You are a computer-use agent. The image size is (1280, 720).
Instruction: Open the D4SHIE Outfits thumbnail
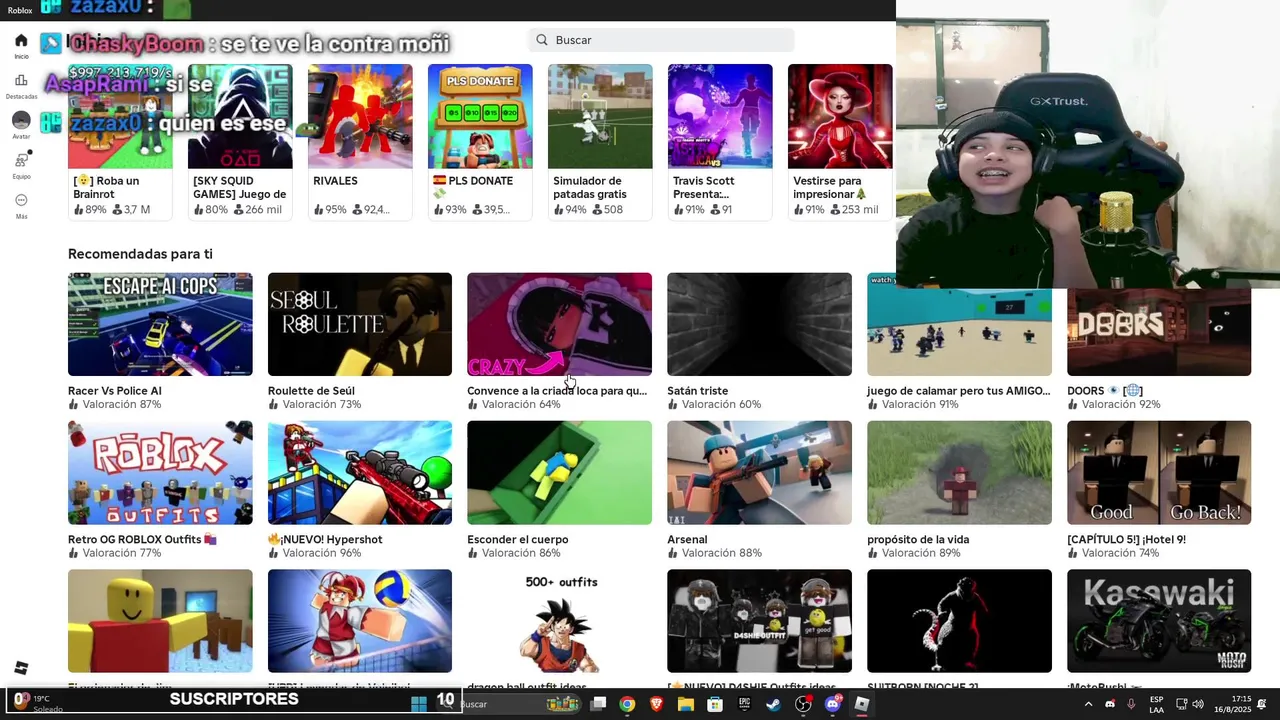click(x=759, y=621)
